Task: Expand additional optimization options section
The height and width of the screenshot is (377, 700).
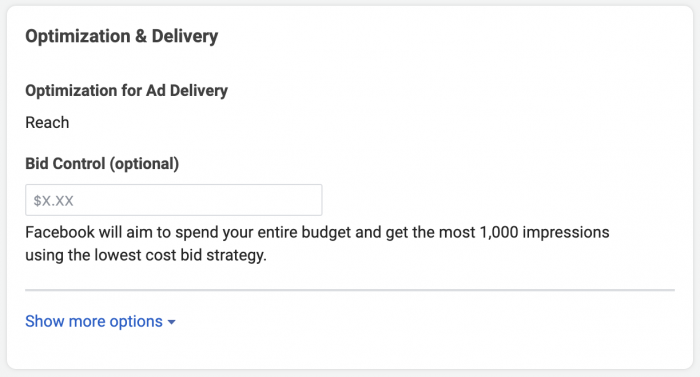Action: (100, 321)
